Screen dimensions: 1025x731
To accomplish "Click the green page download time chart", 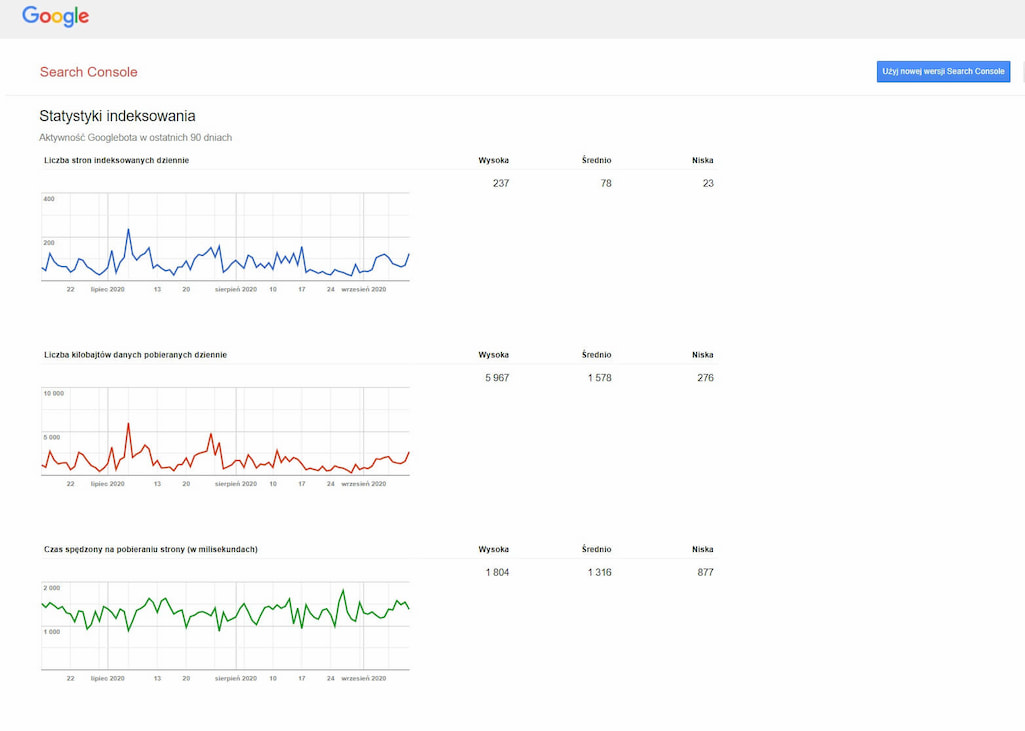I will pyautogui.click(x=225, y=625).
